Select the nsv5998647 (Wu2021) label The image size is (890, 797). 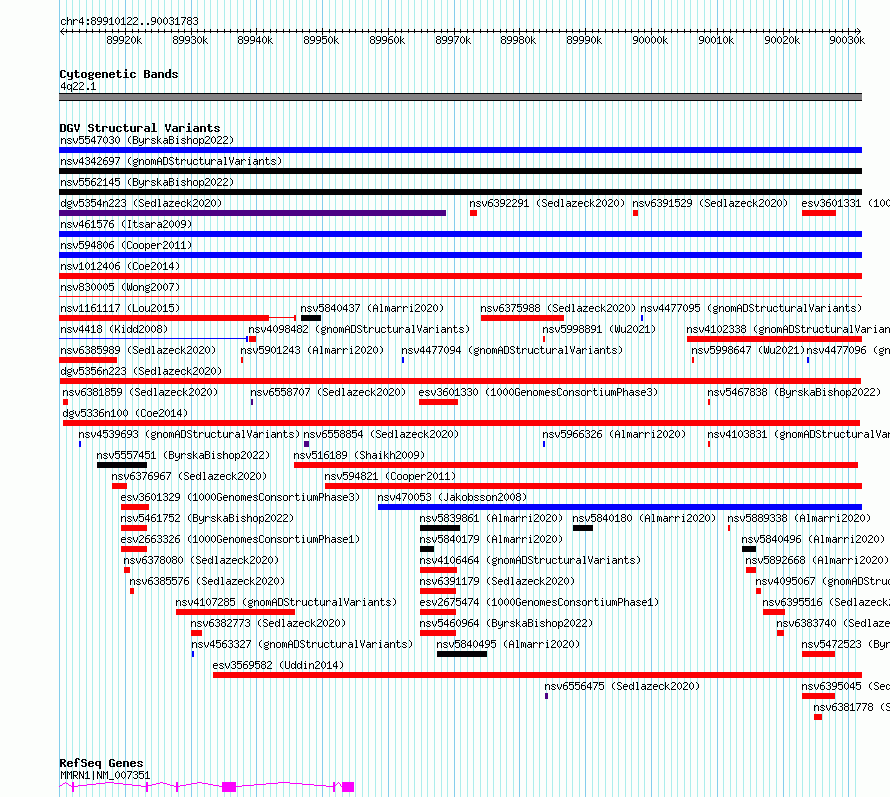pos(748,350)
